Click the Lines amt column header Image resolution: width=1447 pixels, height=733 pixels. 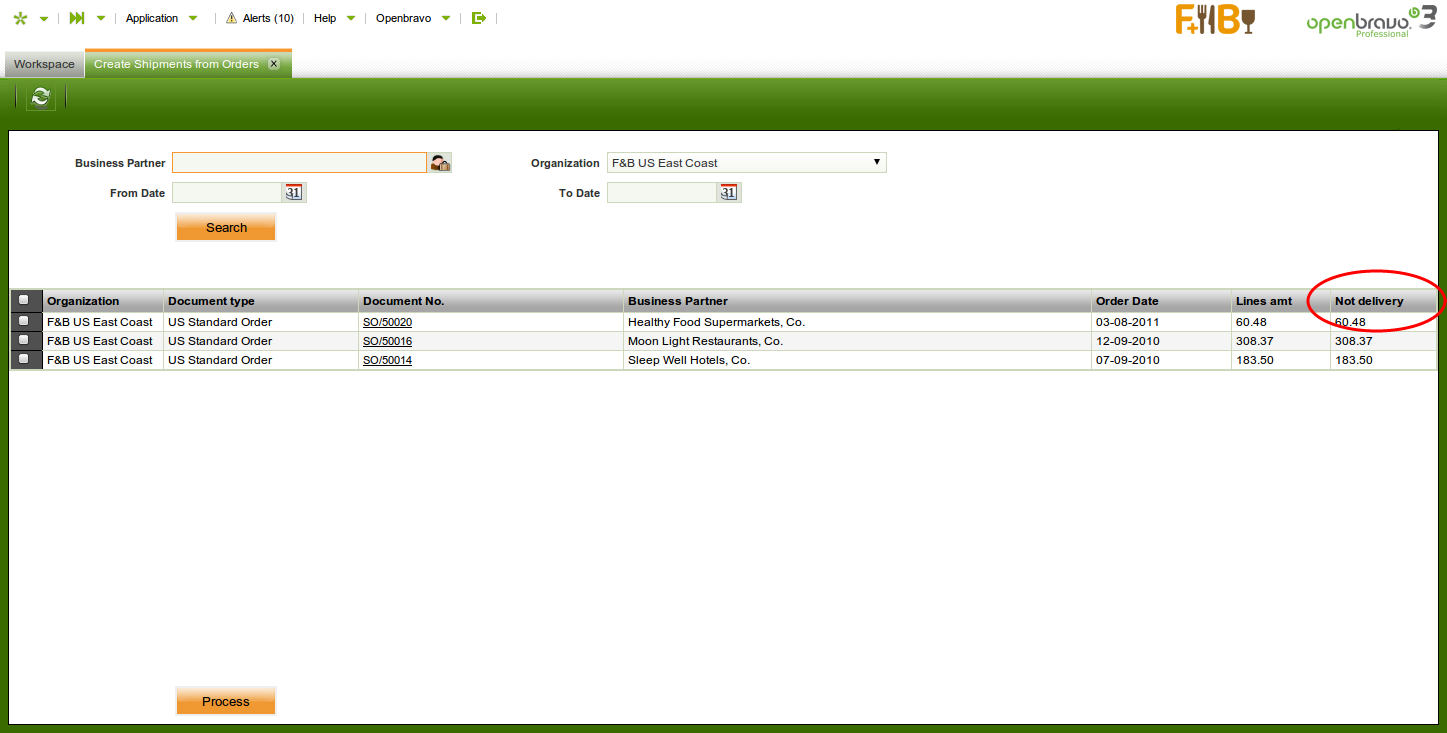tap(1281, 301)
